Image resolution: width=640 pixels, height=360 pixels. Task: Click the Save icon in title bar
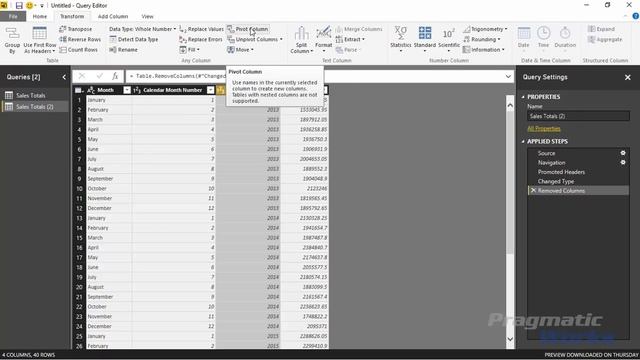[x=19, y=6]
